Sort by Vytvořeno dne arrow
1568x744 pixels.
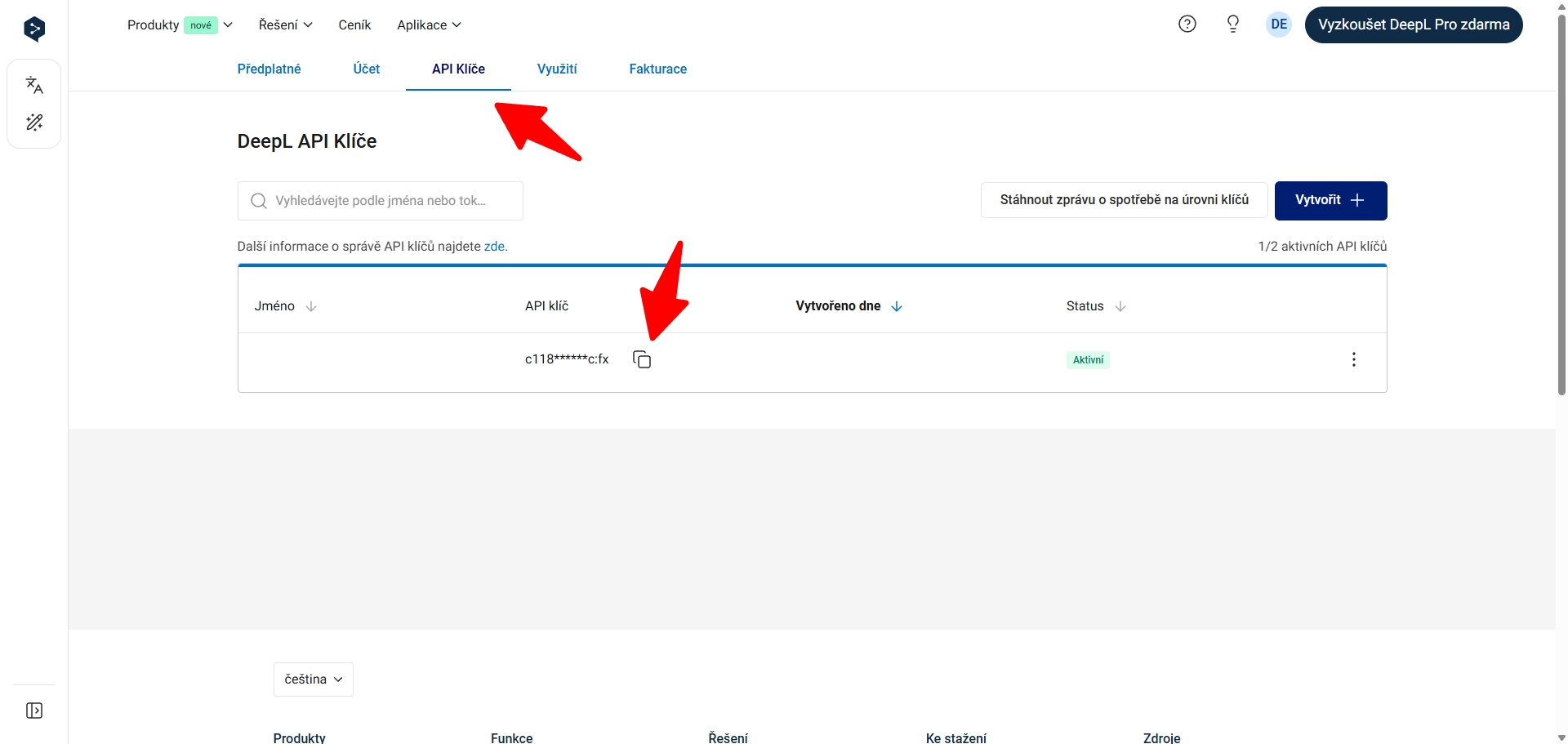897,306
